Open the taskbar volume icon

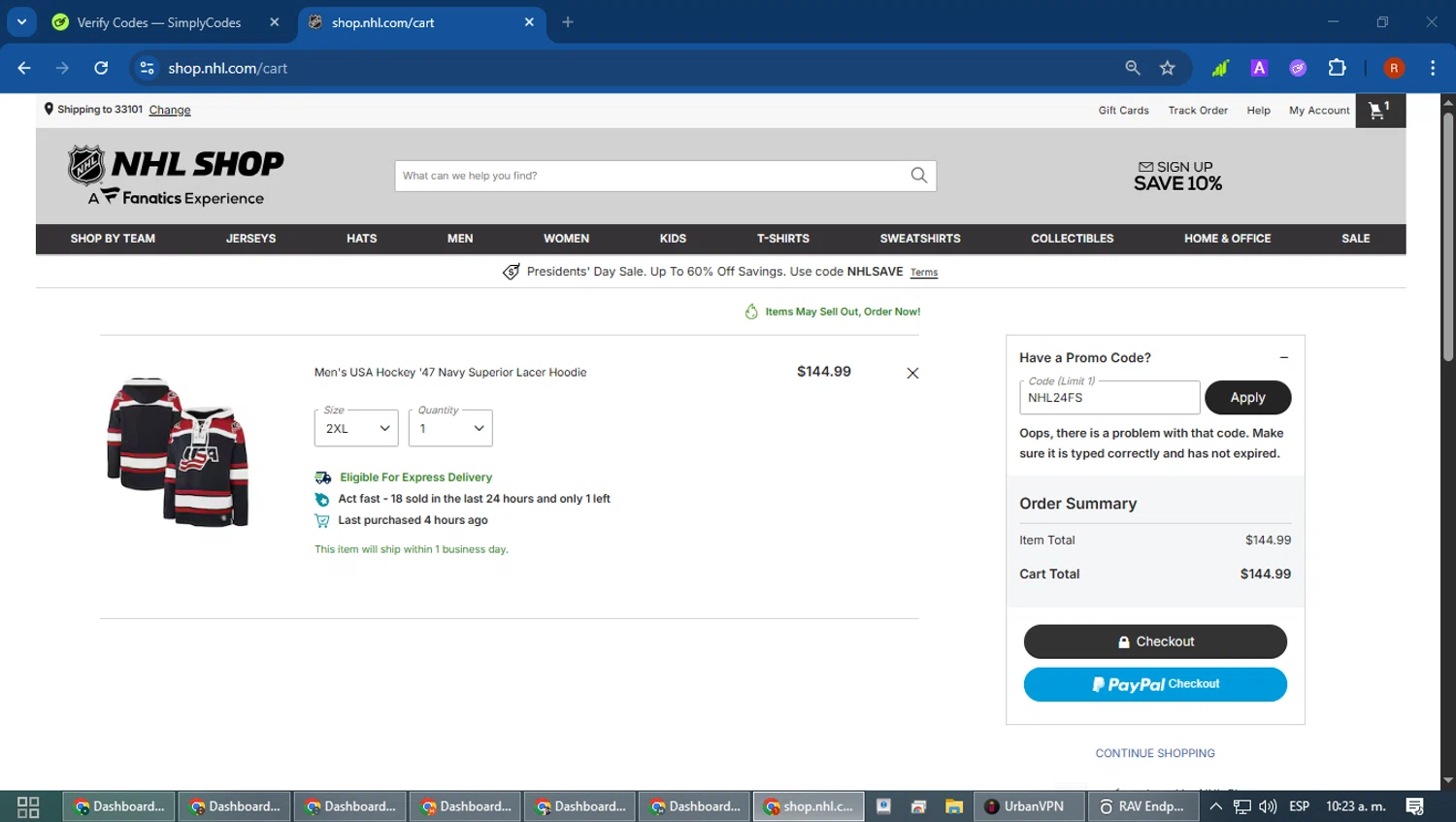1268,806
